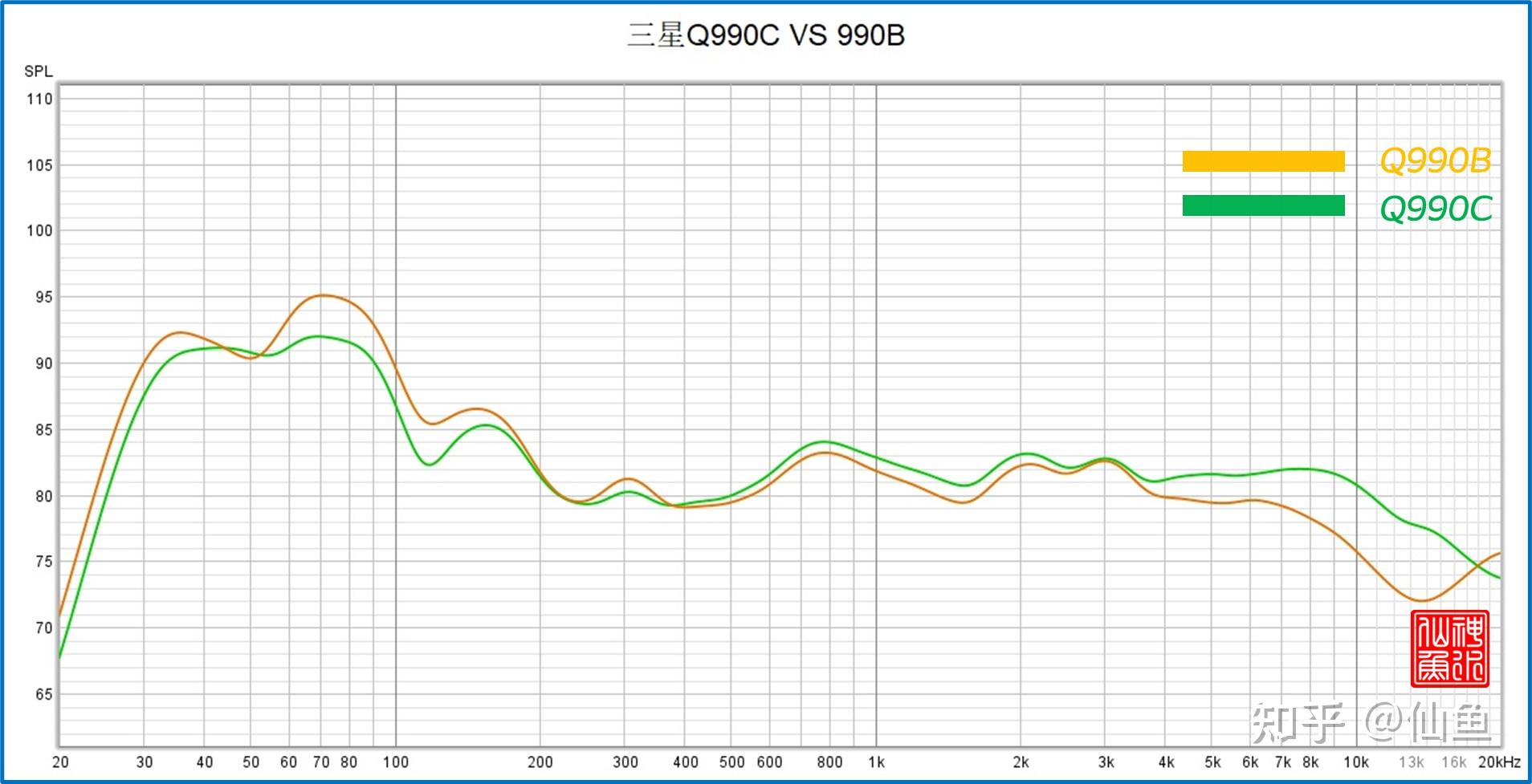Click the 20 Hz axis start label
This screenshot has width=1532, height=784.
pyautogui.click(x=61, y=763)
